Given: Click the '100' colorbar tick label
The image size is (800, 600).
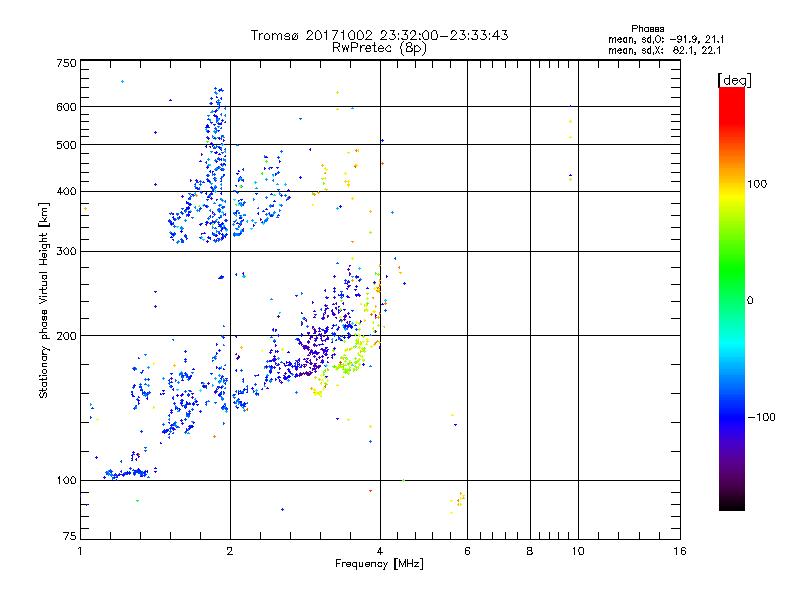Looking at the screenshot, I should [x=757, y=184].
